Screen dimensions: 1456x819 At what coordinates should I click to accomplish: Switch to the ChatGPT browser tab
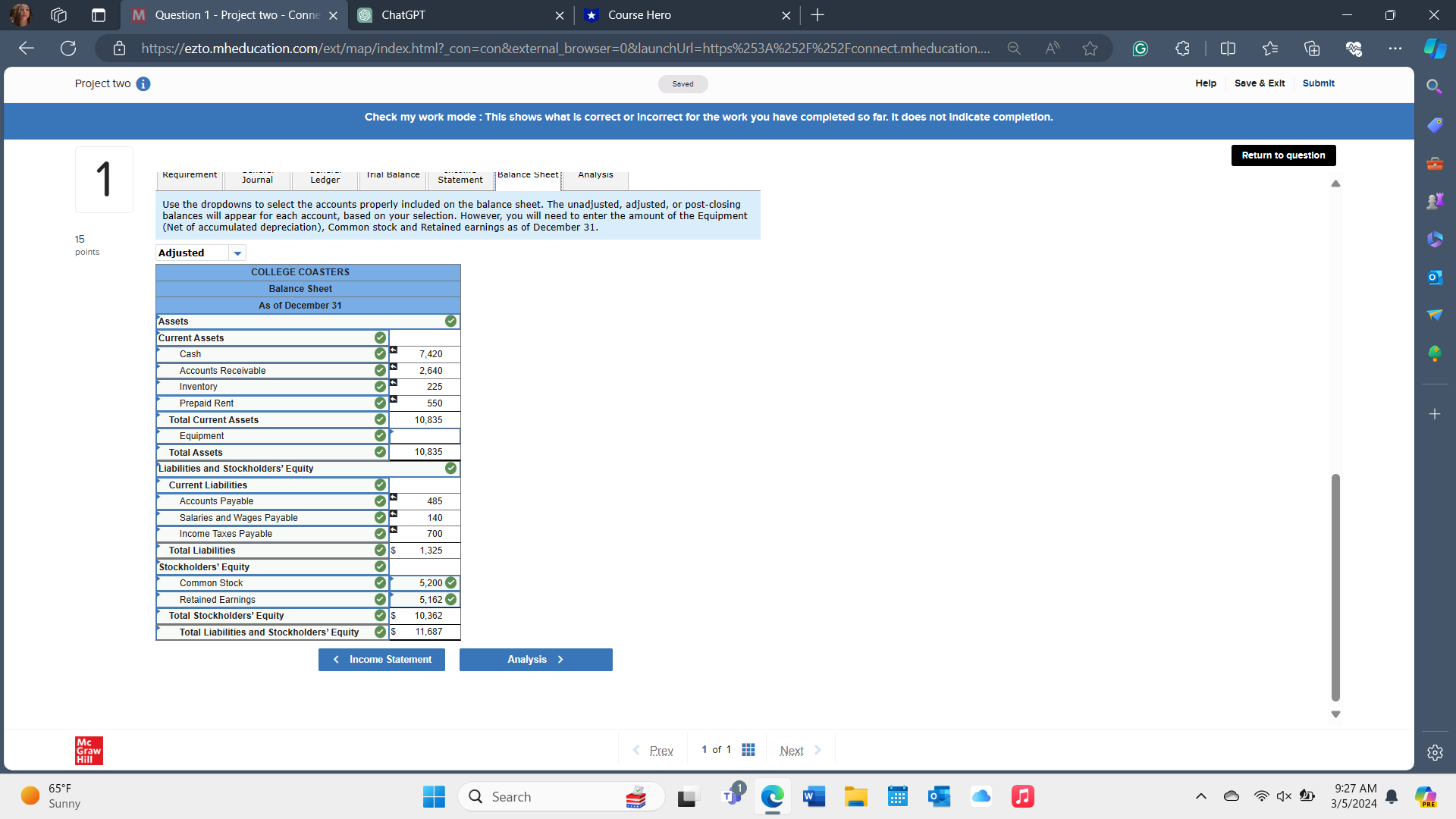(x=455, y=15)
